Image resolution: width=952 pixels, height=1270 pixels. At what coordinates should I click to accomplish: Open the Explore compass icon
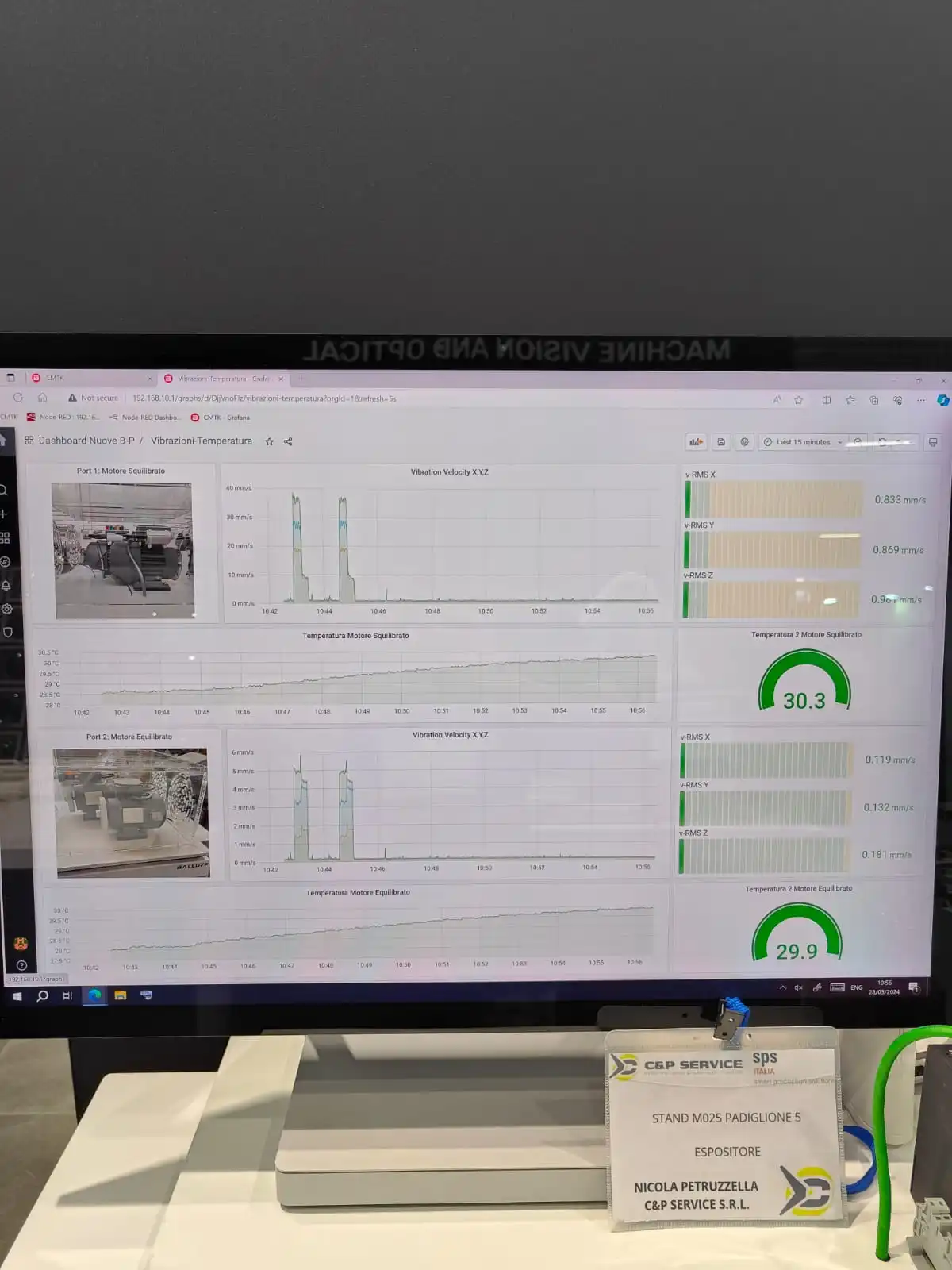point(5,561)
